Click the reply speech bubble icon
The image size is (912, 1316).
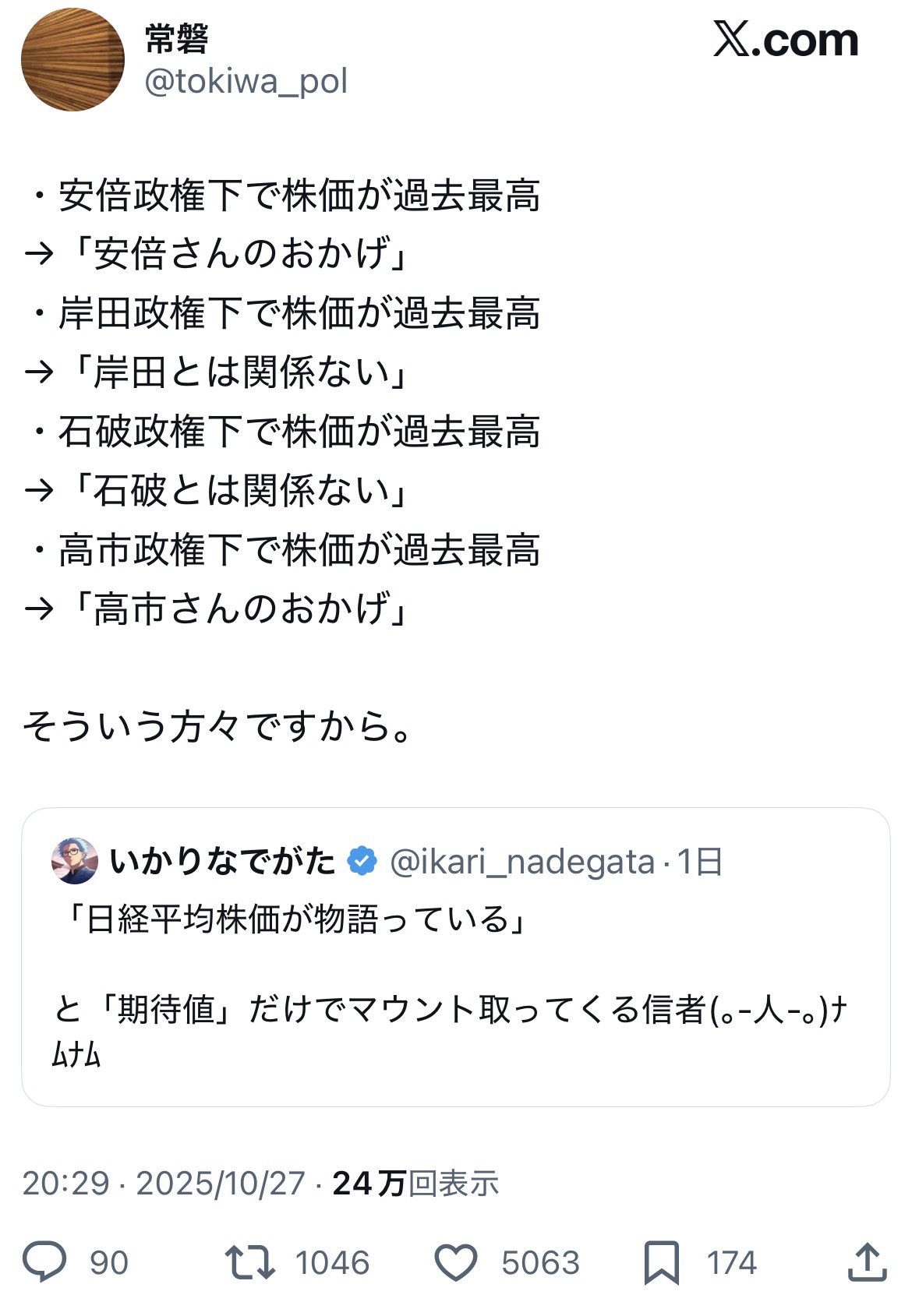point(44,1261)
